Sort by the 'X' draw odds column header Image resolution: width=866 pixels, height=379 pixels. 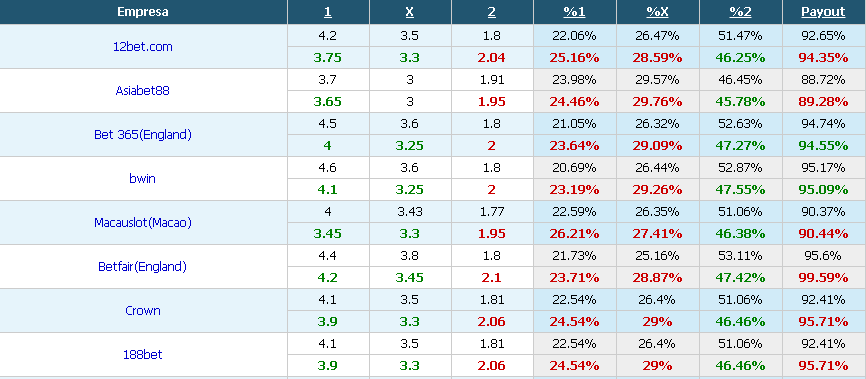coord(410,12)
